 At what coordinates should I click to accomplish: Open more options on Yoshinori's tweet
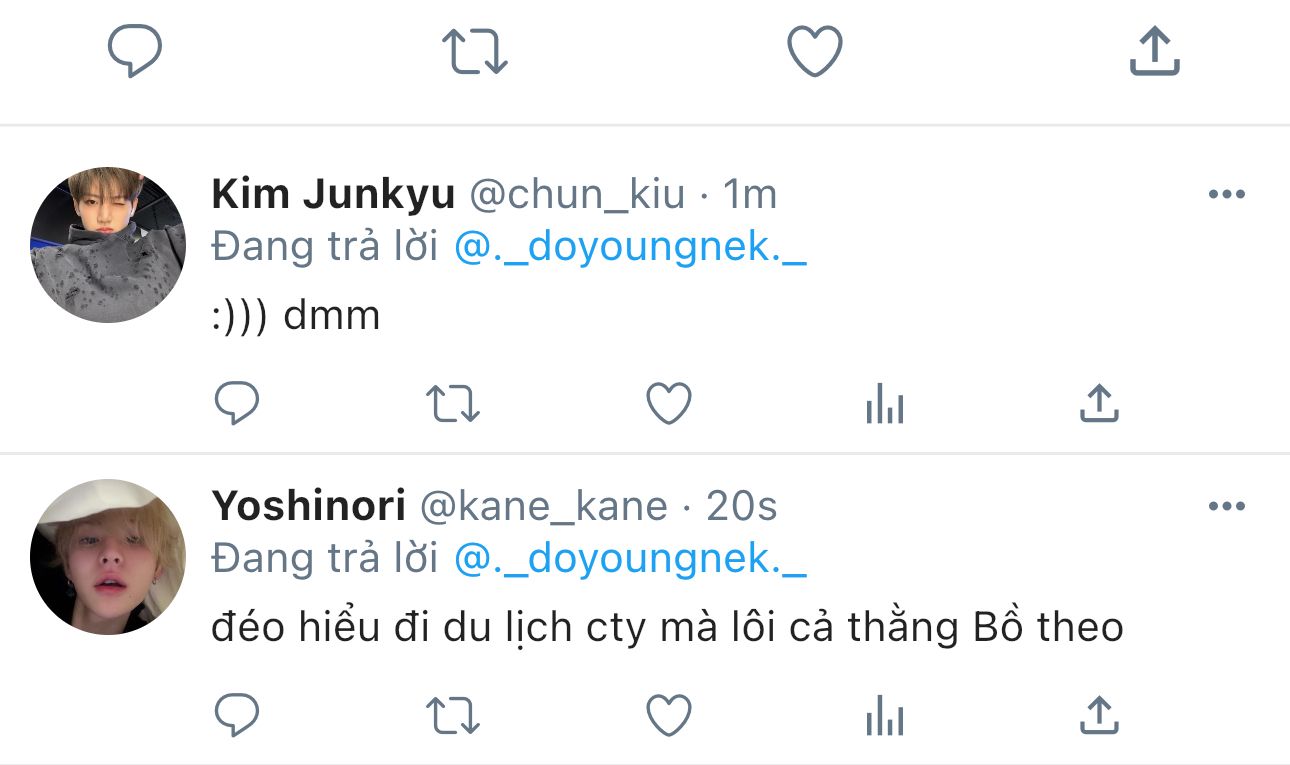pyautogui.click(x=1226, y=506)
